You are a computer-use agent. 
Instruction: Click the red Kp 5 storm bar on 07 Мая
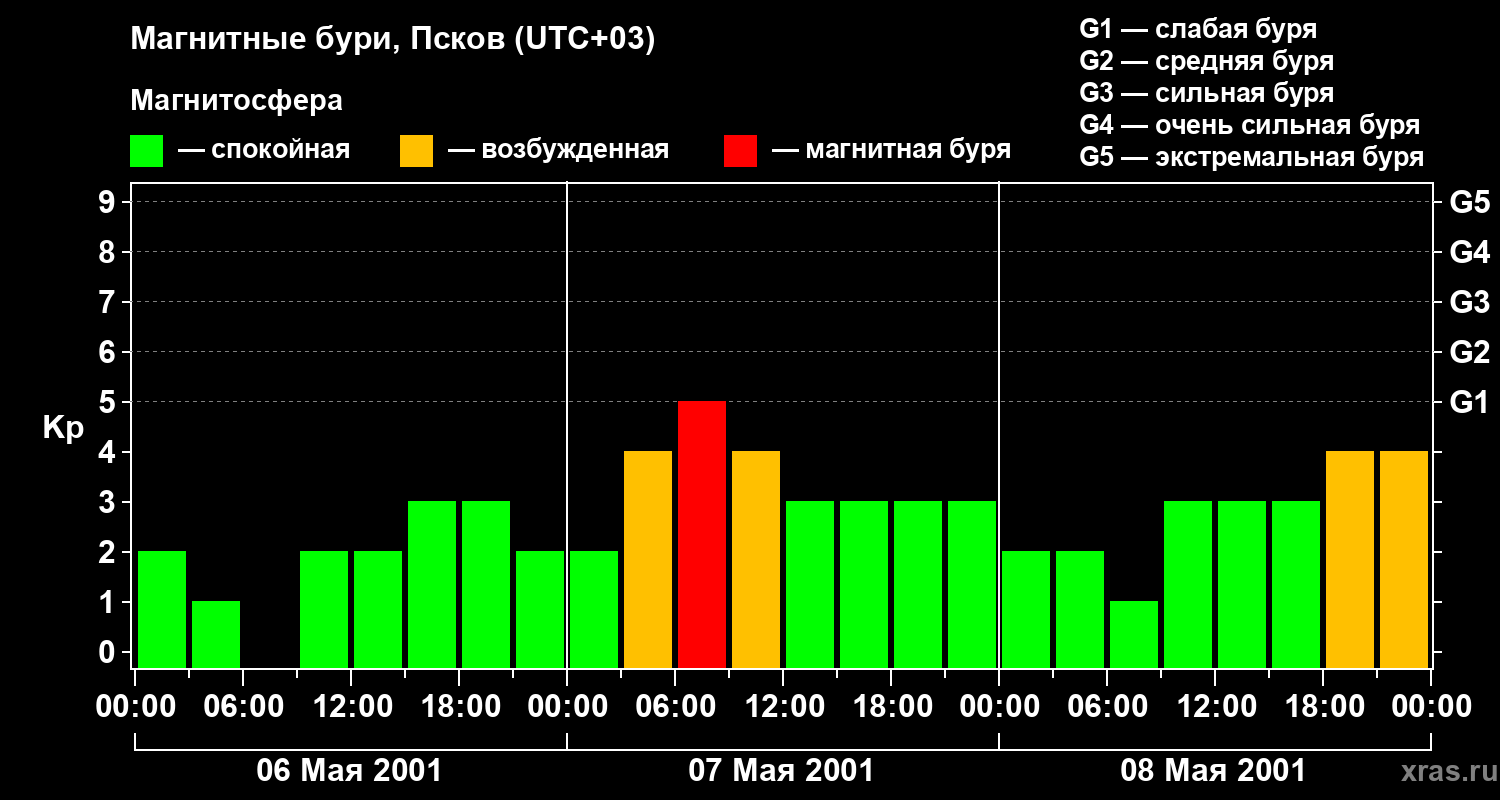pos(702,534)
